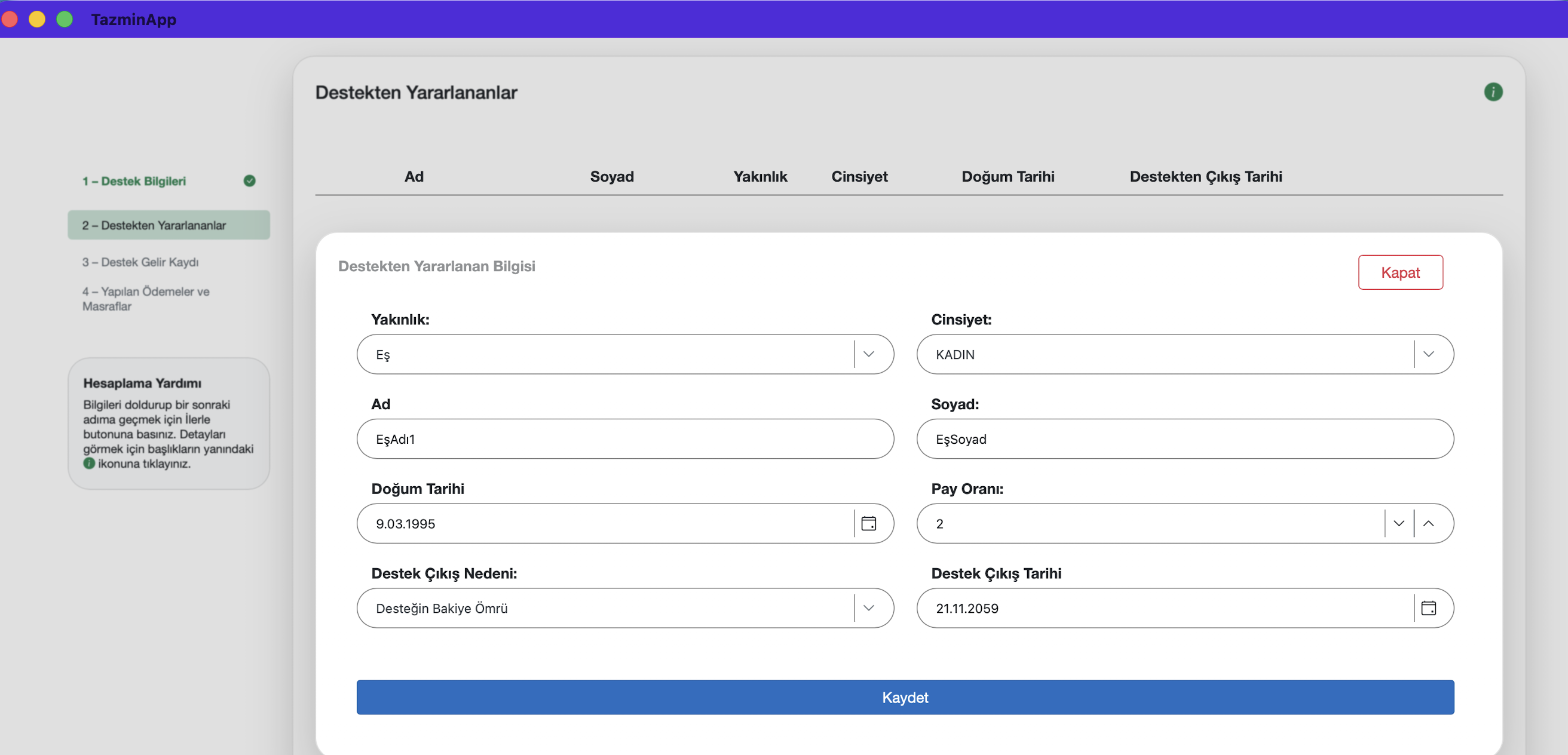The width and height of the screenshot is (1568, 755).
Task: Open step 3 Destek Gelir Kaydı
Action: 140,262
